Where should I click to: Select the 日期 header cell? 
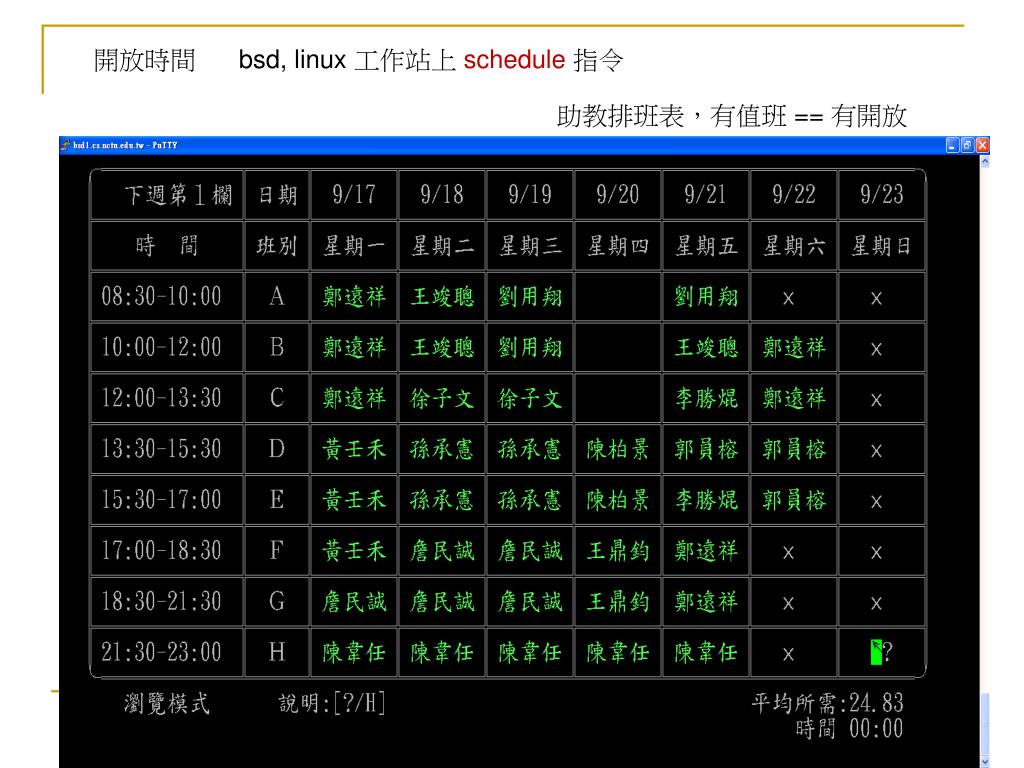(278, 195)
